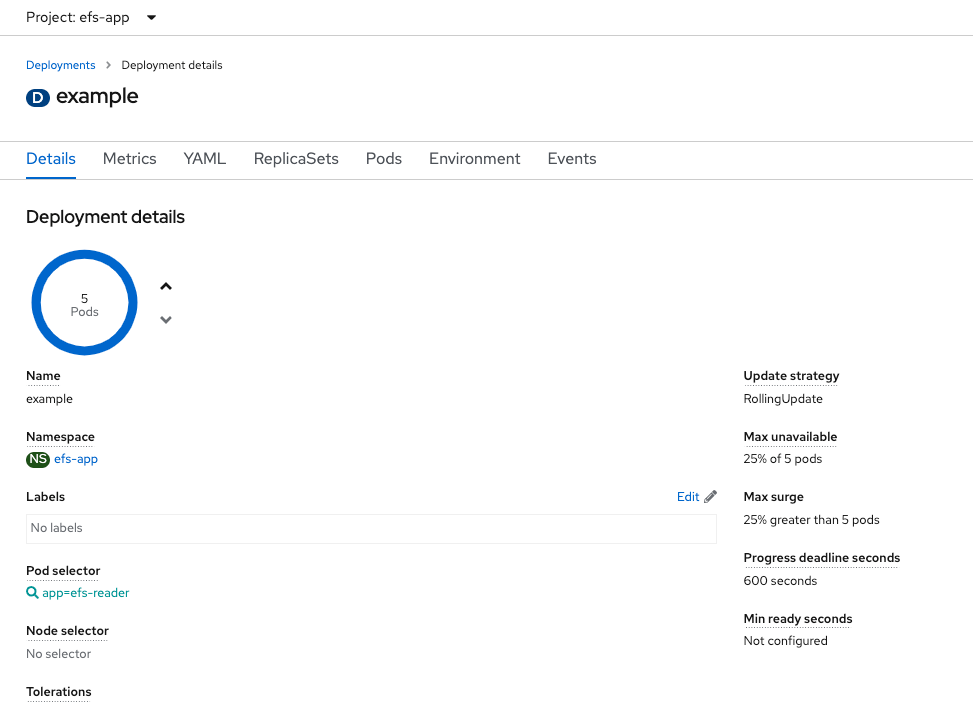Increase pod count with up arrow

166,287
